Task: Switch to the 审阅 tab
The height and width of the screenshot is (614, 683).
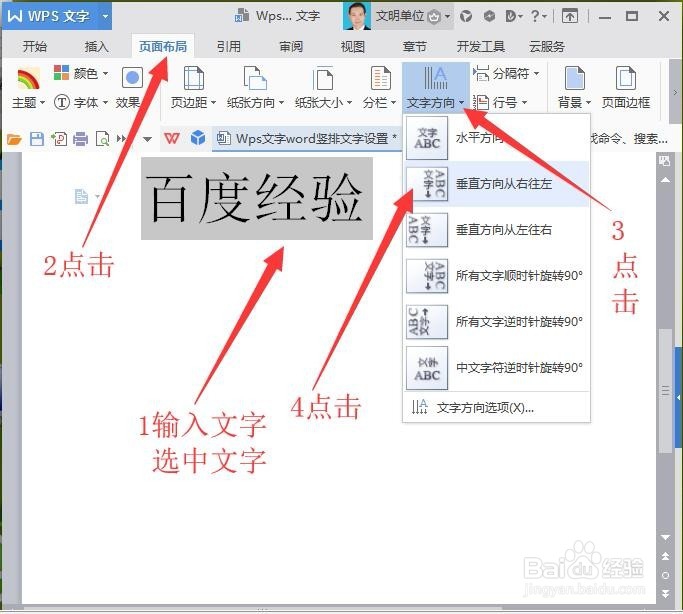Action: click(x=291, y=46)
